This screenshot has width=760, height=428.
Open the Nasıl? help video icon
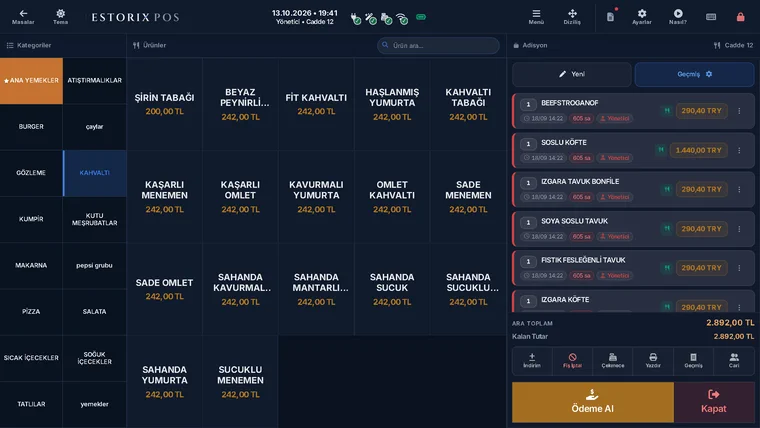pos(678,16)
